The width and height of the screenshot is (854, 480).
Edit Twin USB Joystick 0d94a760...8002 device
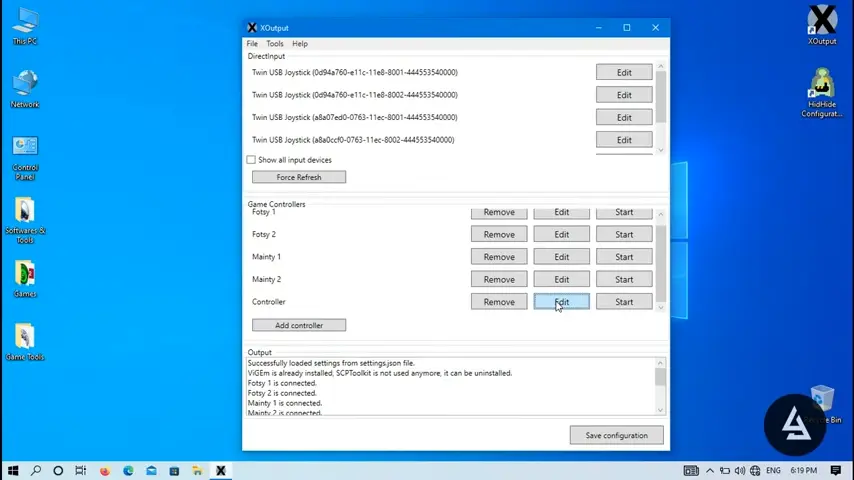tap(624, 95)
